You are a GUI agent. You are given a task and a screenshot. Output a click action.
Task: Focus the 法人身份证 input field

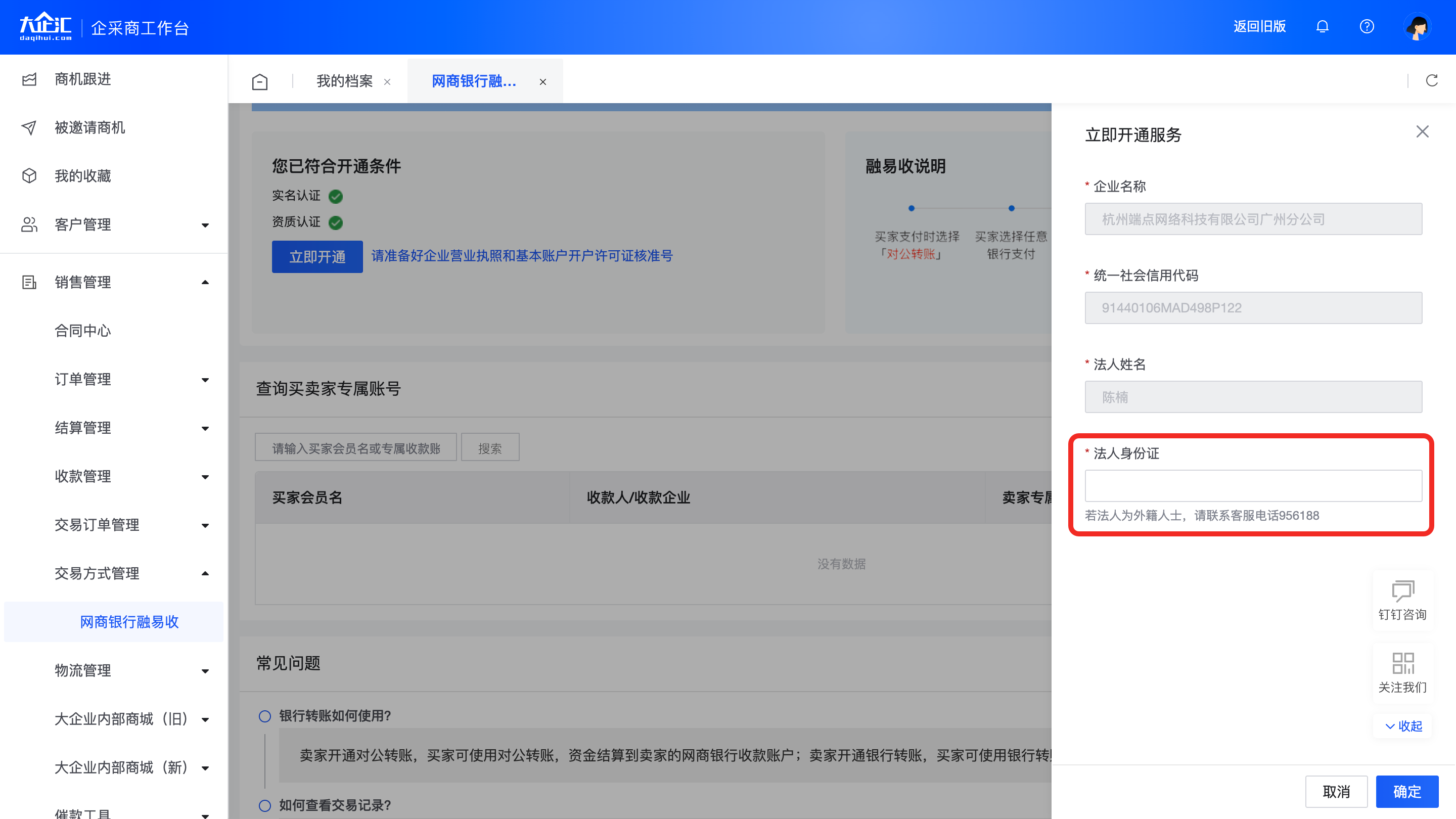(x=1253, y=486)
